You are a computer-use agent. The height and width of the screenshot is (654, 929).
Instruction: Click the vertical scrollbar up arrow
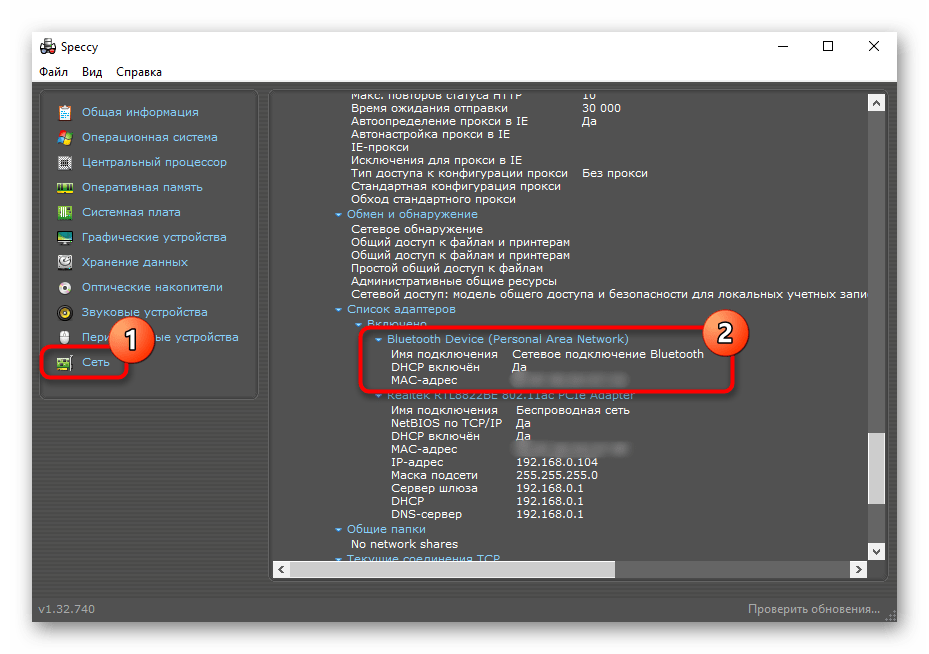pos(876,103)
